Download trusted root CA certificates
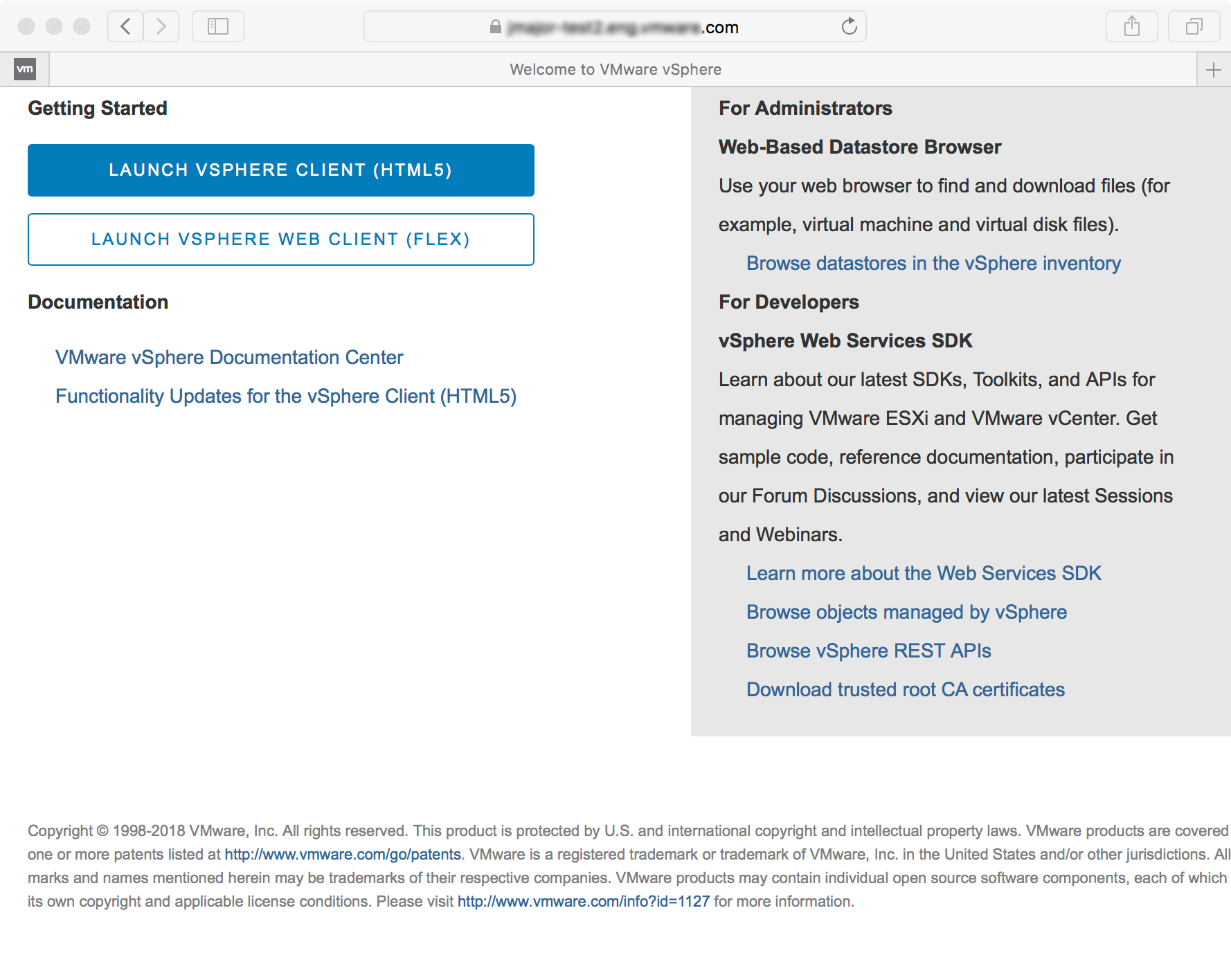Image resolution: width=1231 pixels, height=980 pixels. click(905, 689)
